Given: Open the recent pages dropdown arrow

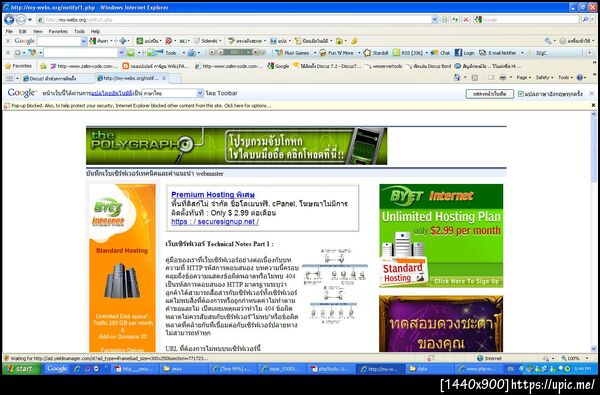Looking at the screenshot, I should coord(30,20).
